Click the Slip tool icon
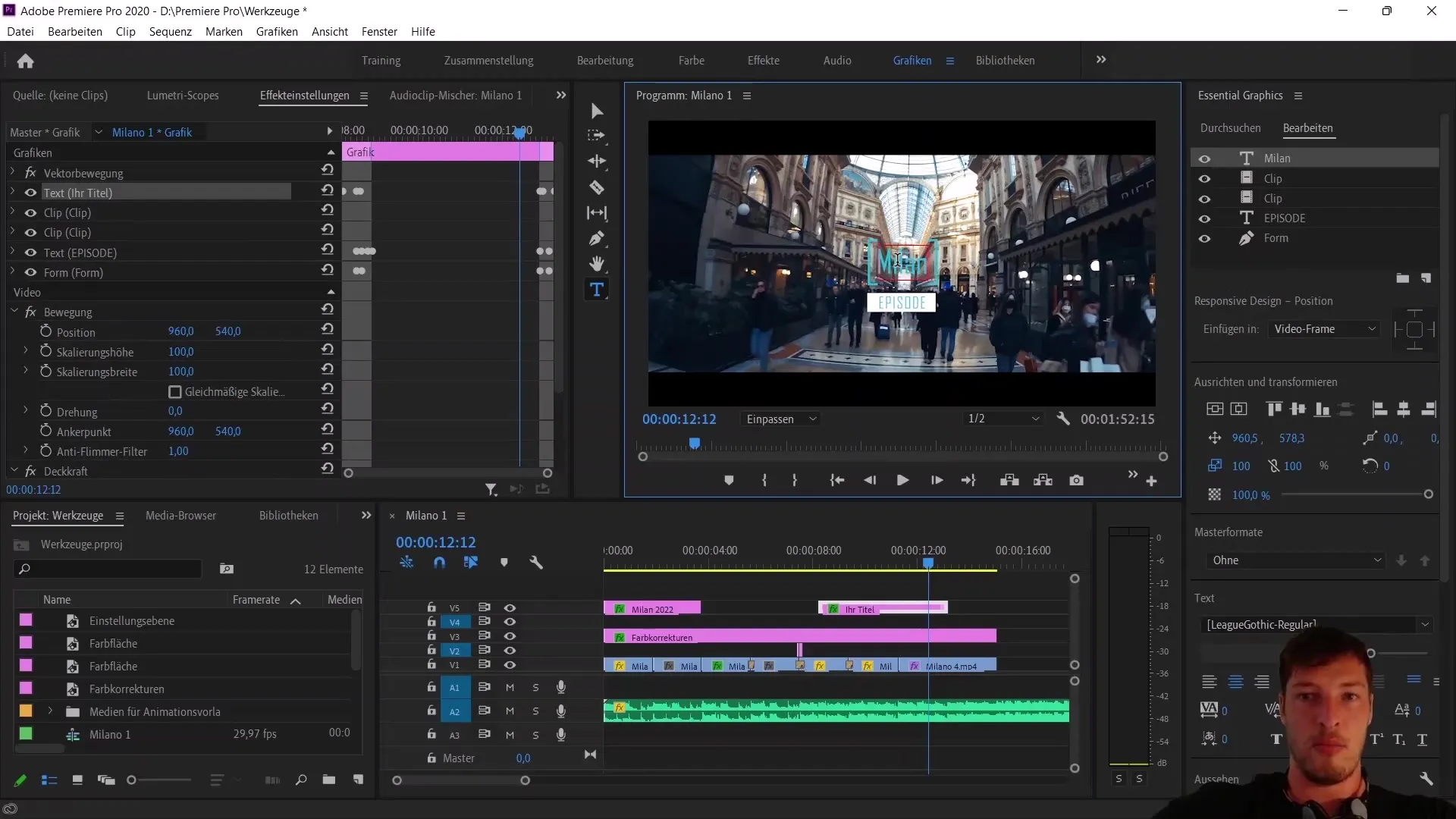The height and width of the screenshot is (819, 1456). click(x=598, y=212)
